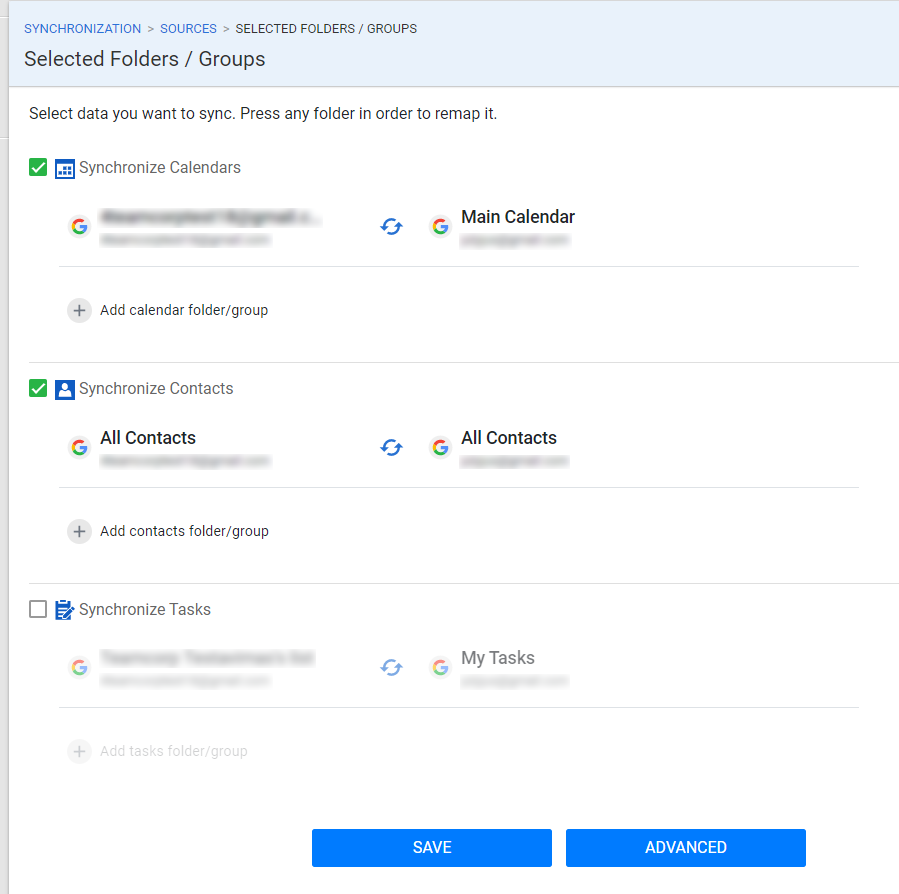Screen dimensions: 899x894
Task: Go to SYNCHRONIZATION breadcrumb
Action: pyautogui.click(x=83, y=29)
